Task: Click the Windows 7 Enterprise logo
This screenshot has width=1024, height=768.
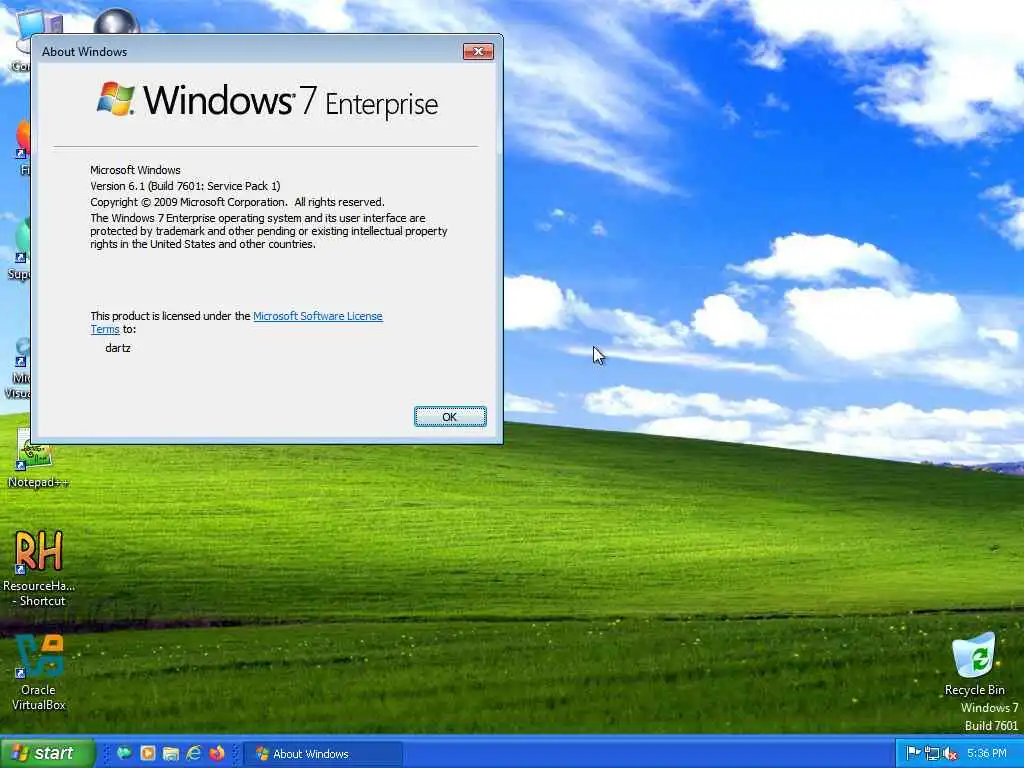Action: 268,101
